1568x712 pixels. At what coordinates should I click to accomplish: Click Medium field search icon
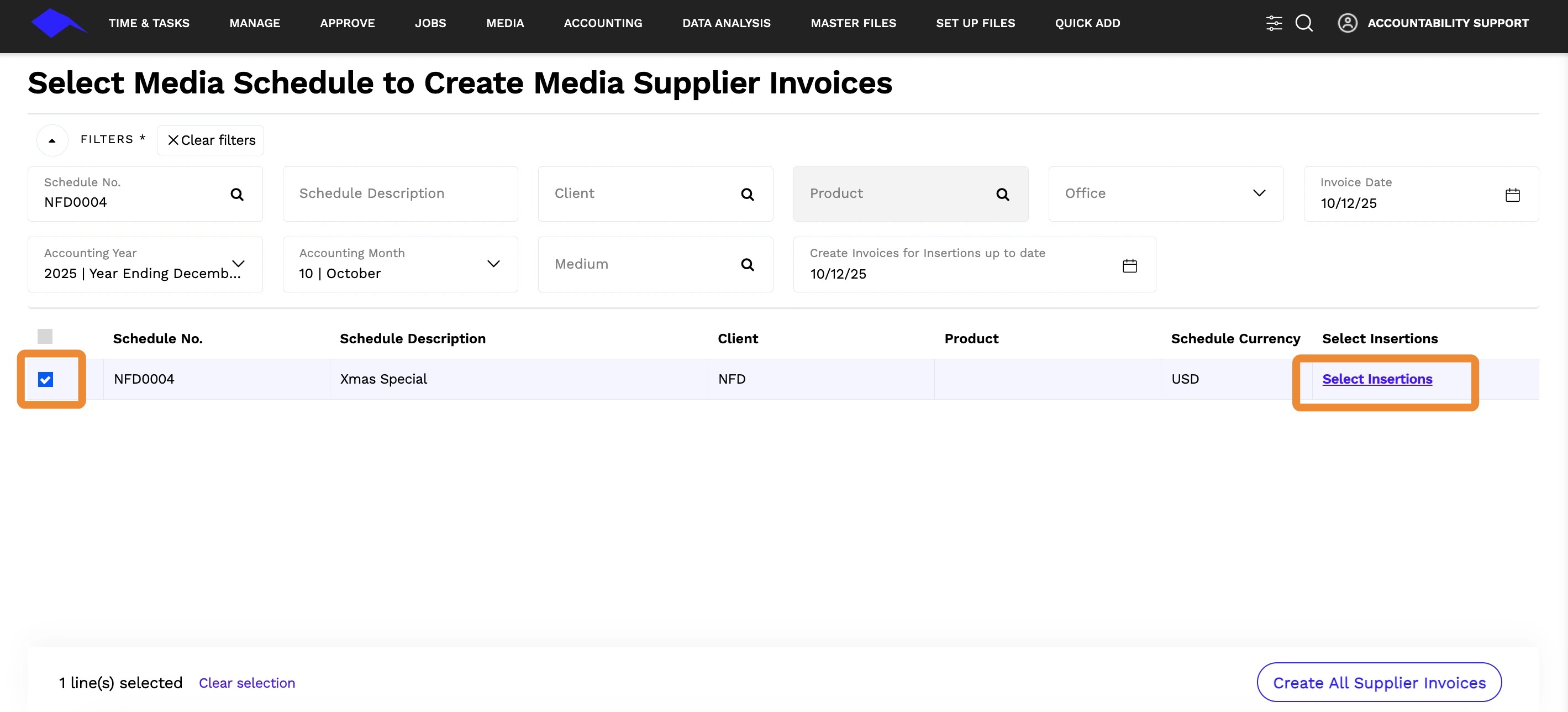(x=747, y=264)
